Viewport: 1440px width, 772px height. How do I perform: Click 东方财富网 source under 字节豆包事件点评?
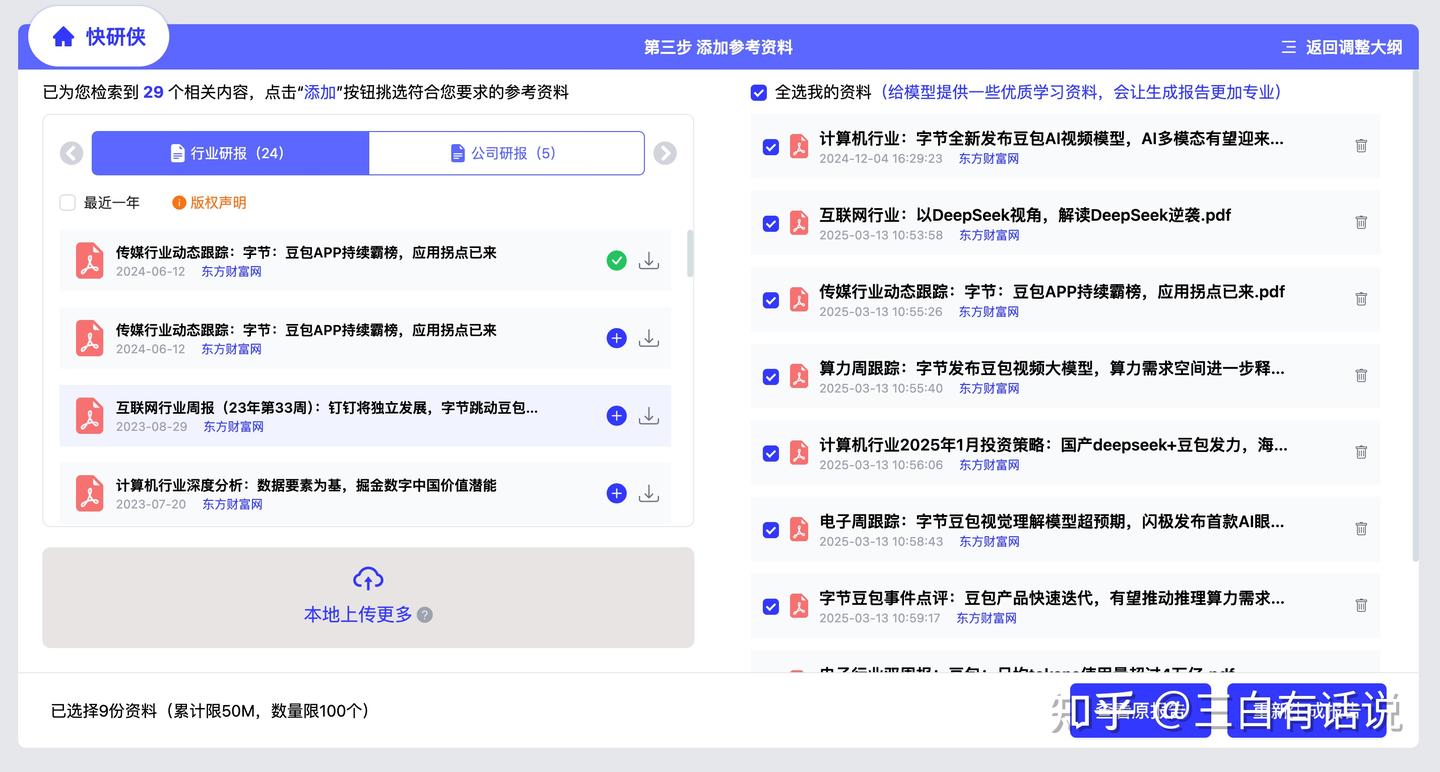pyautogui.click(x=987, y=619)
